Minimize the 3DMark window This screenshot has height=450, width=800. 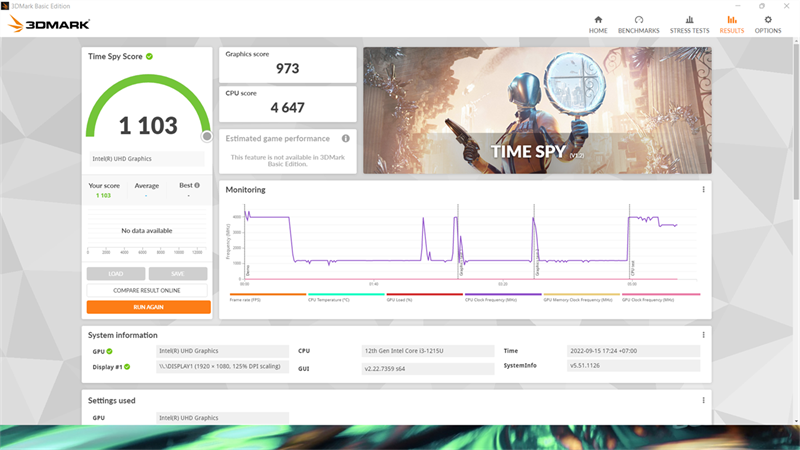737,6
